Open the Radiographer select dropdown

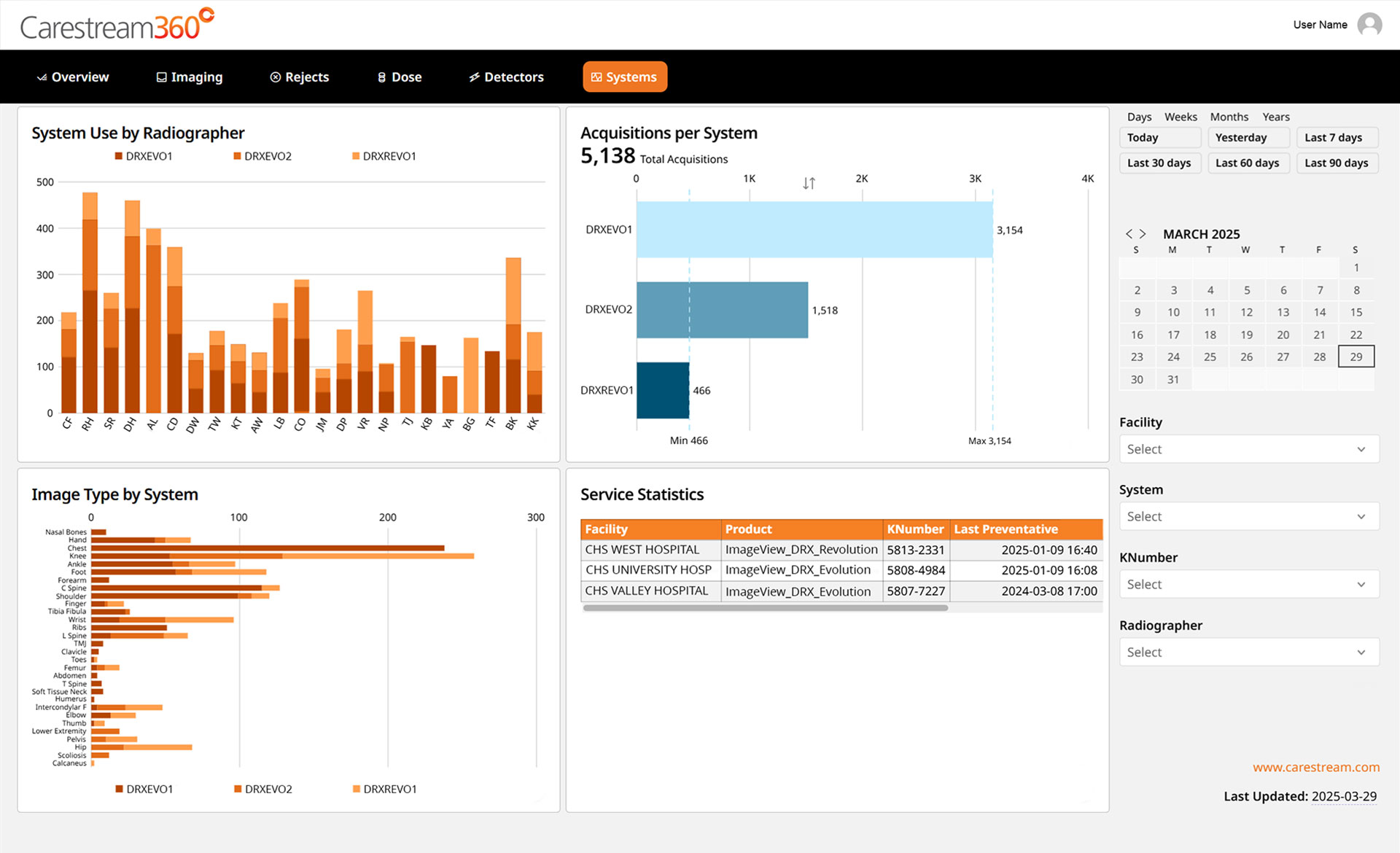coord(1248,652)
